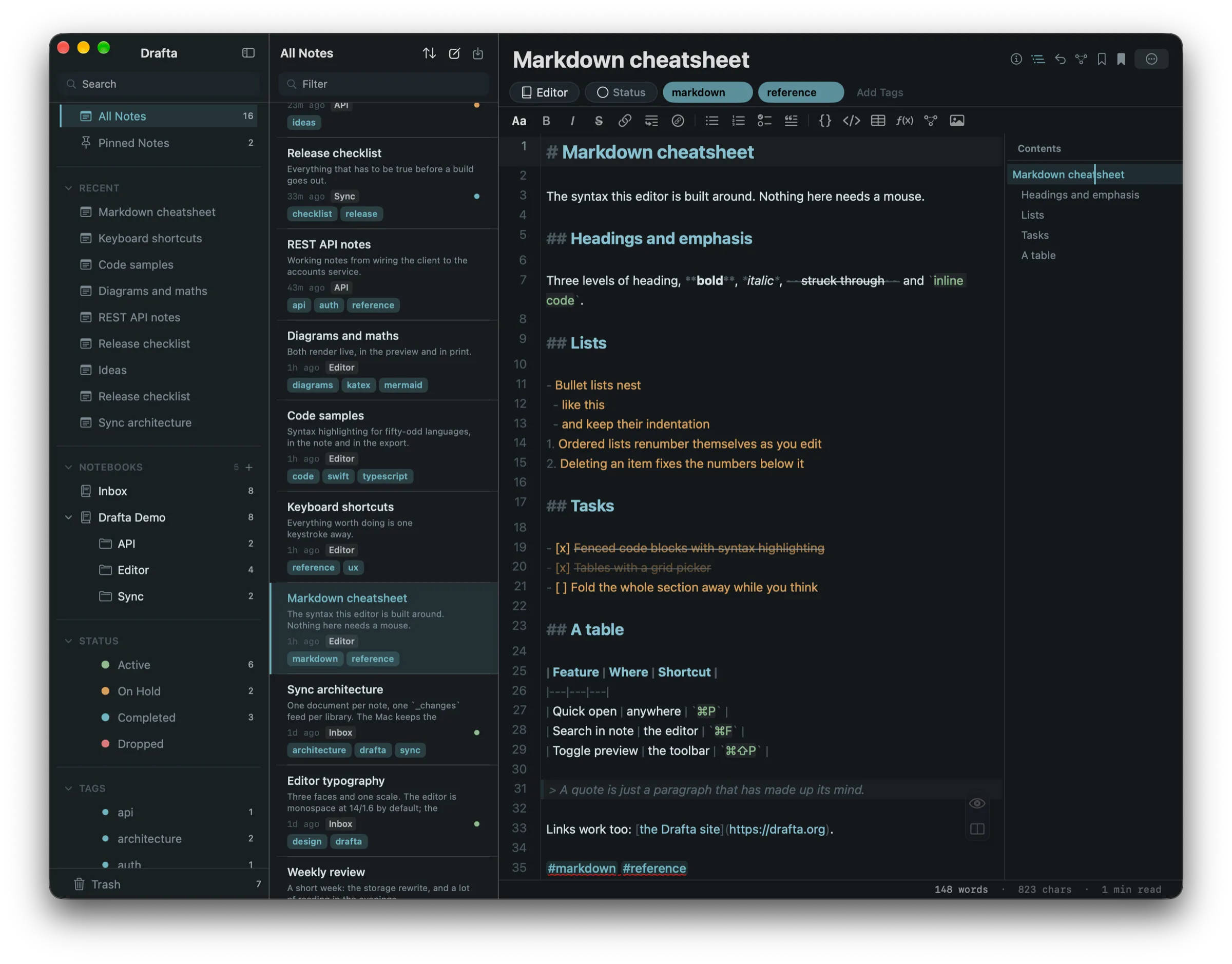Insert a bulleted list from the toolbar
The height and width of the screenshot is (964, 1232).
tap(711, 121)
